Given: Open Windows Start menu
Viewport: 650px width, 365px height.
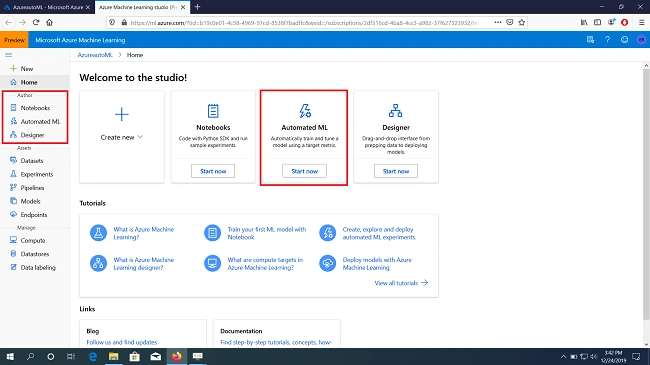Looking at the screenshot, I should [10, 357].
